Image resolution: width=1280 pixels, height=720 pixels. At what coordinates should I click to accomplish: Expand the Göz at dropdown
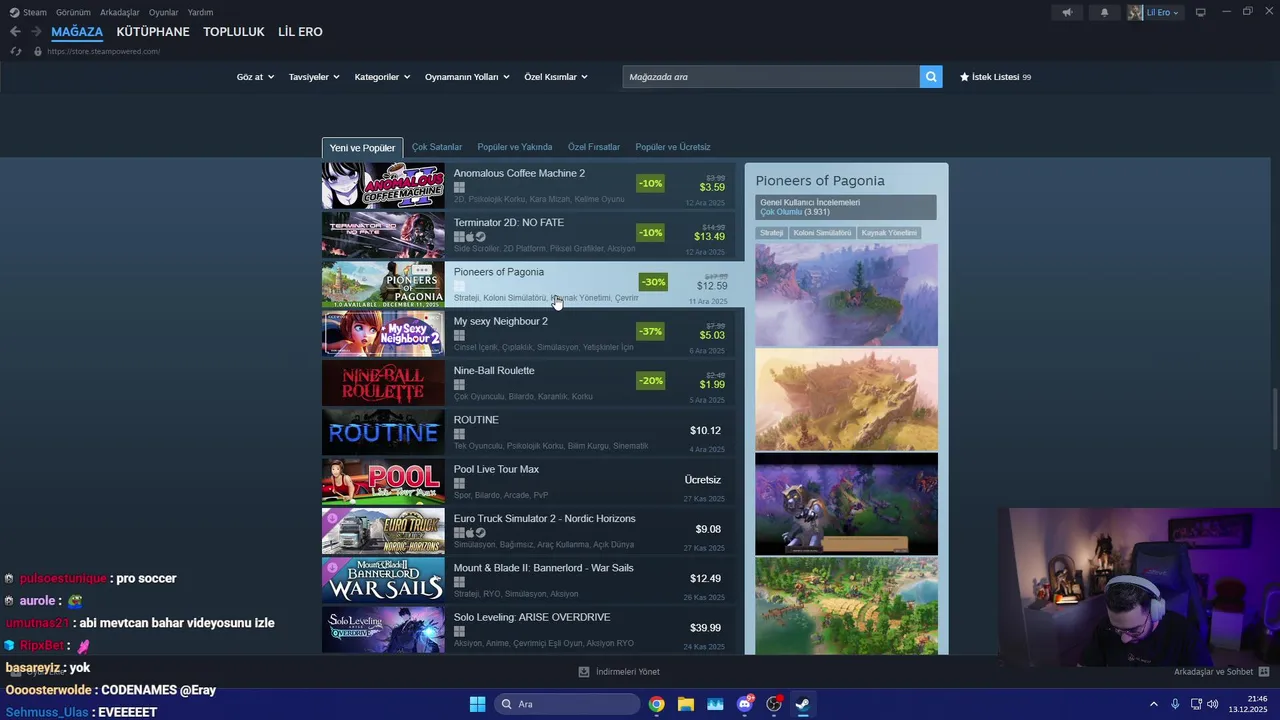pos(255,77)
